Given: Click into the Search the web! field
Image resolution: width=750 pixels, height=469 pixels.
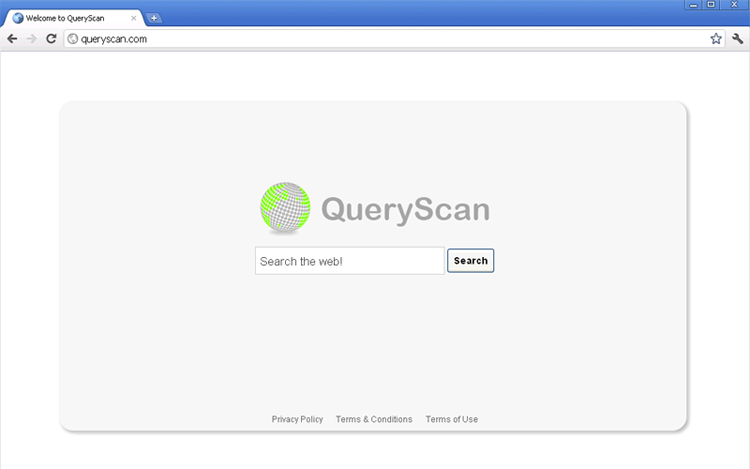Looking at the screenshot, I should tap(349, 261).
